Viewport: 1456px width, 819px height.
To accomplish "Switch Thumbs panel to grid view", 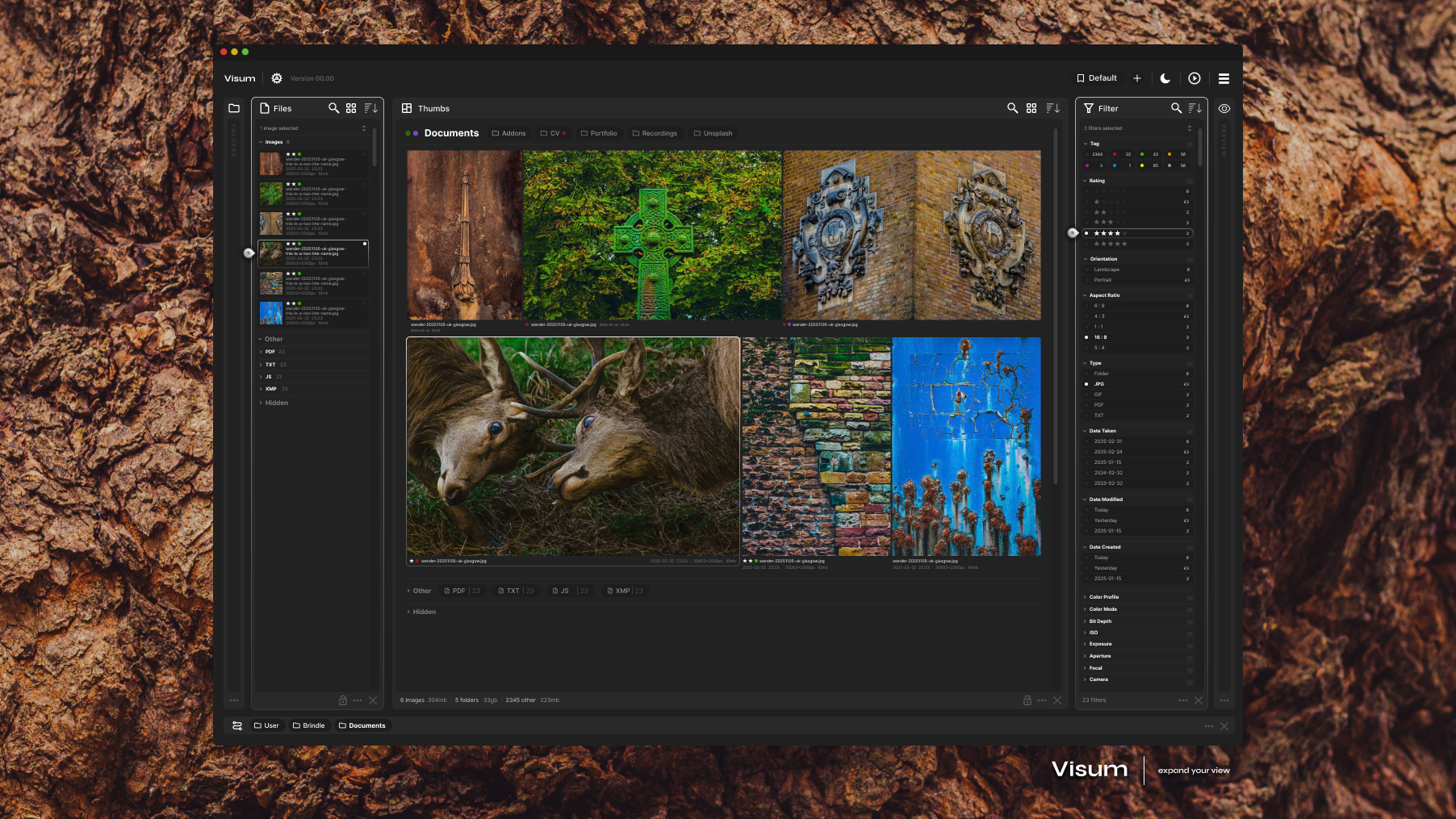I will click(1031, 108).
